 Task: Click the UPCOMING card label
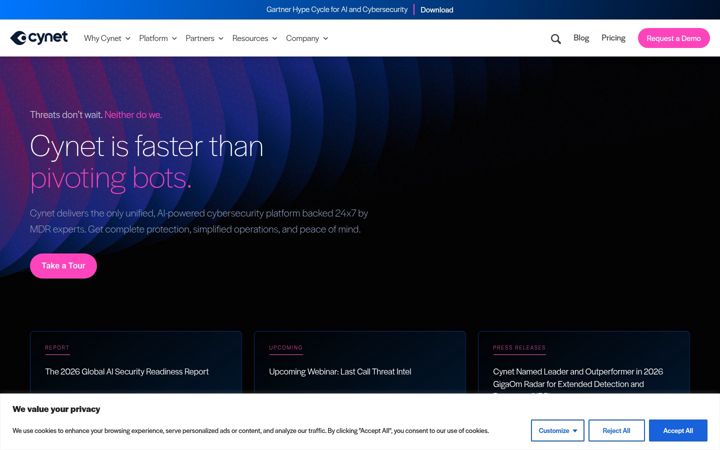coord(286,348)
